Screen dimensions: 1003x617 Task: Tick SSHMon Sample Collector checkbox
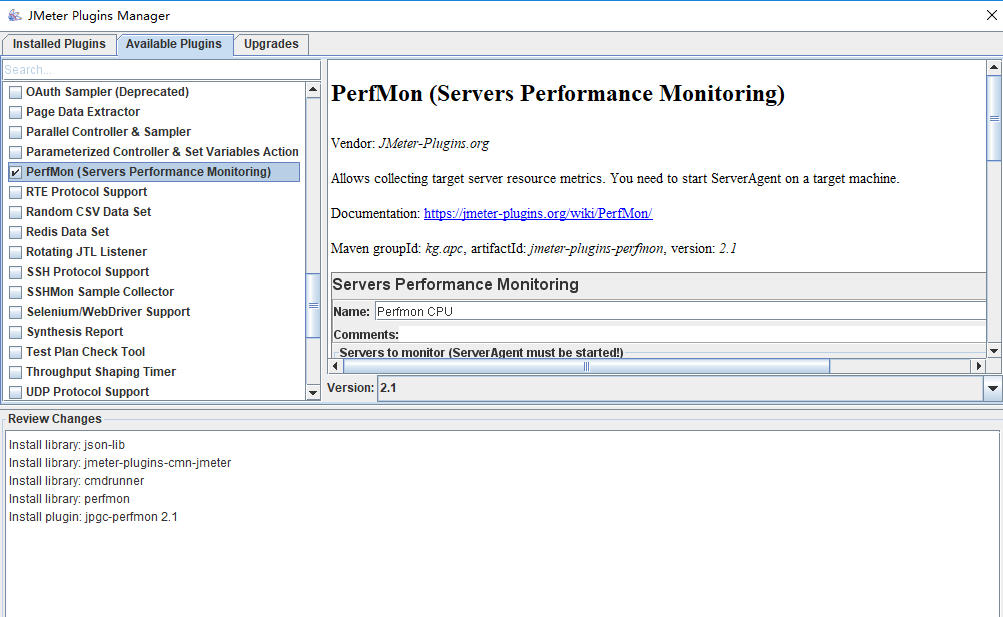[x=15, y=292]
